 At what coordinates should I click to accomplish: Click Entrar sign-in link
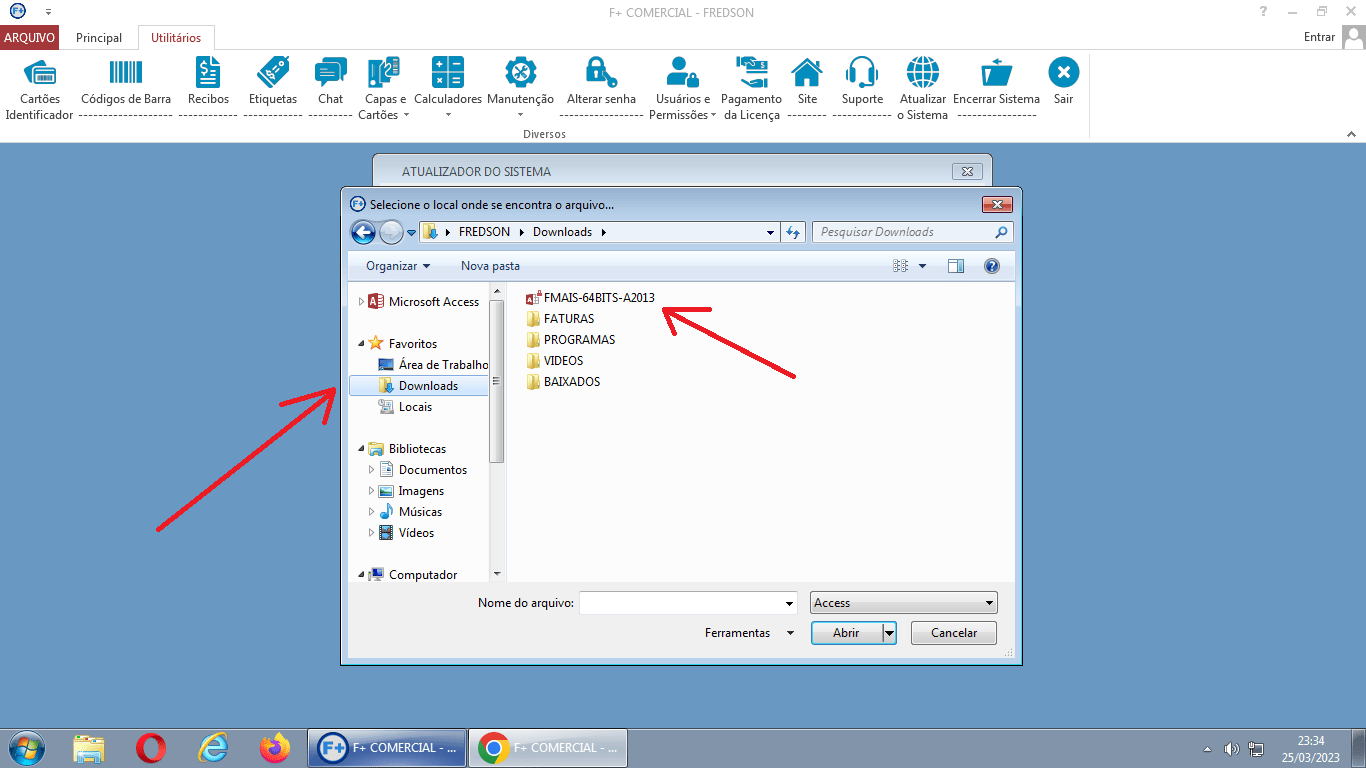[x=1319, y=37]
